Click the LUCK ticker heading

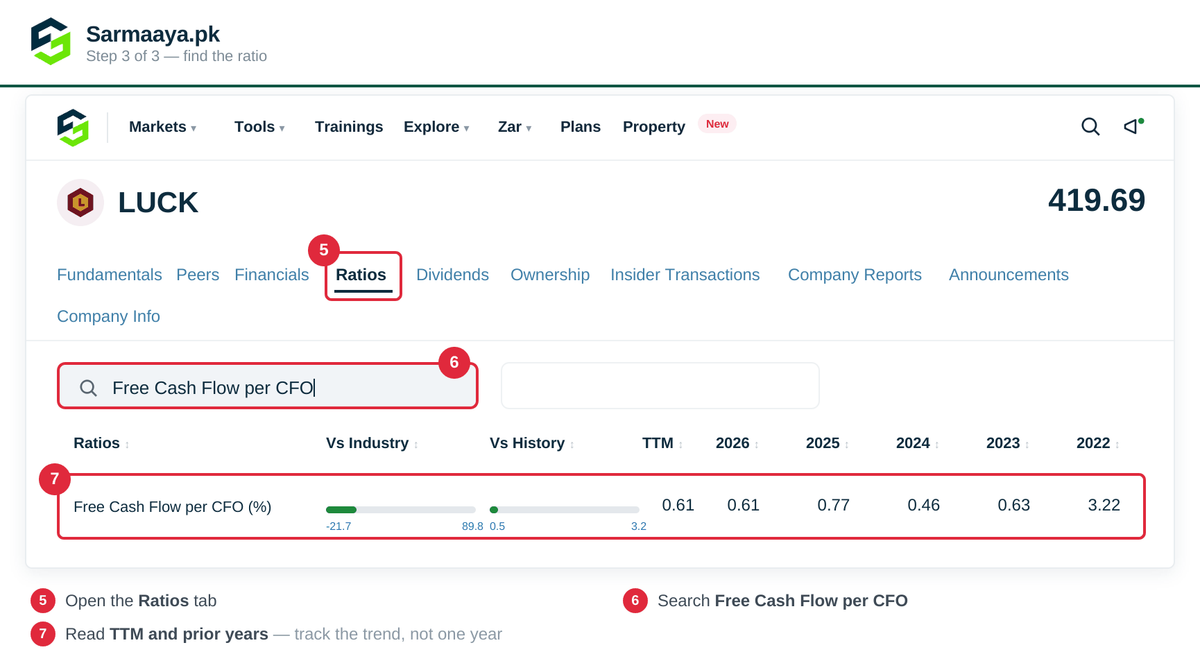tap(158, 203)
